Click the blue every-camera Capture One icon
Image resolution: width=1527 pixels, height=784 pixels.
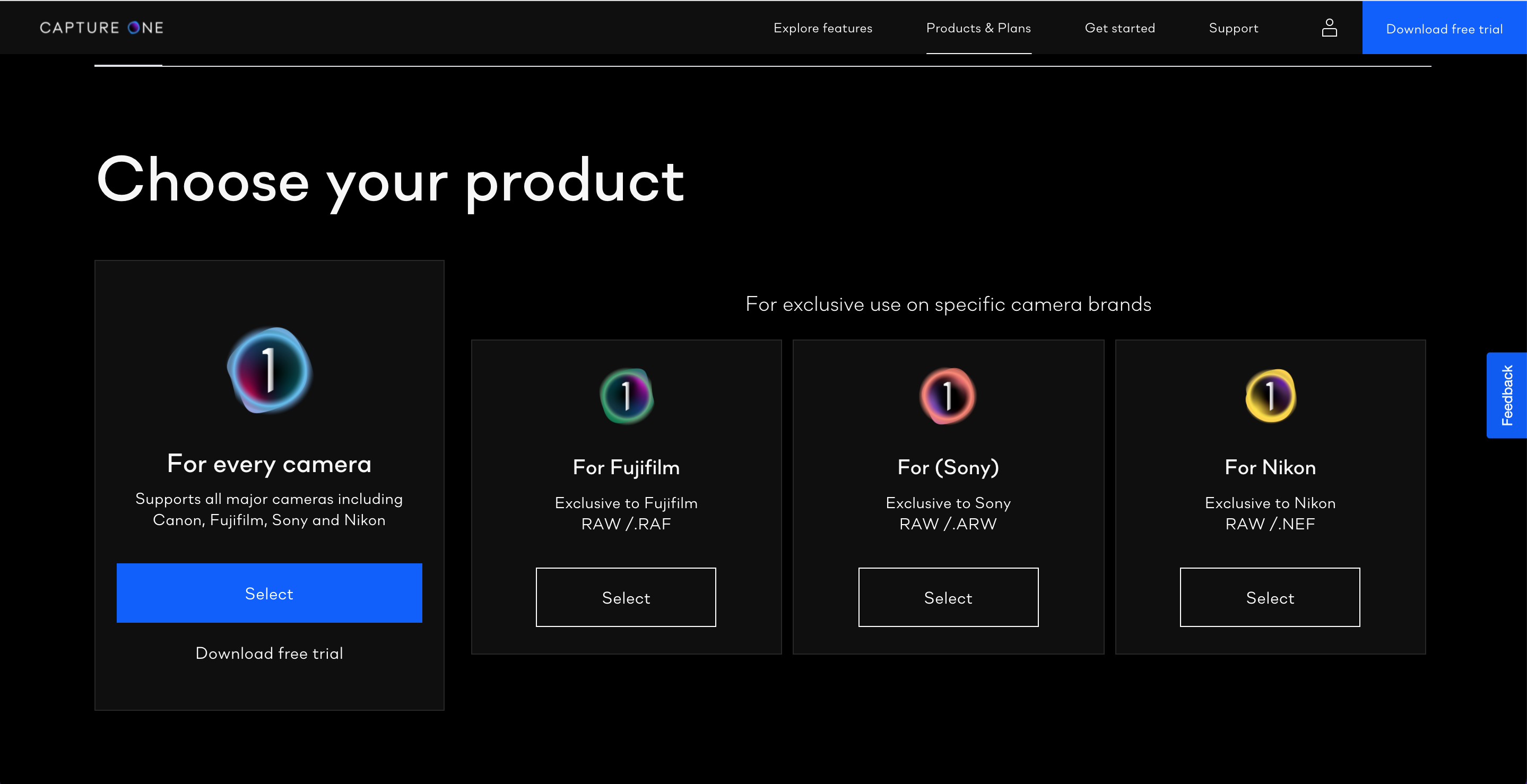270,370
